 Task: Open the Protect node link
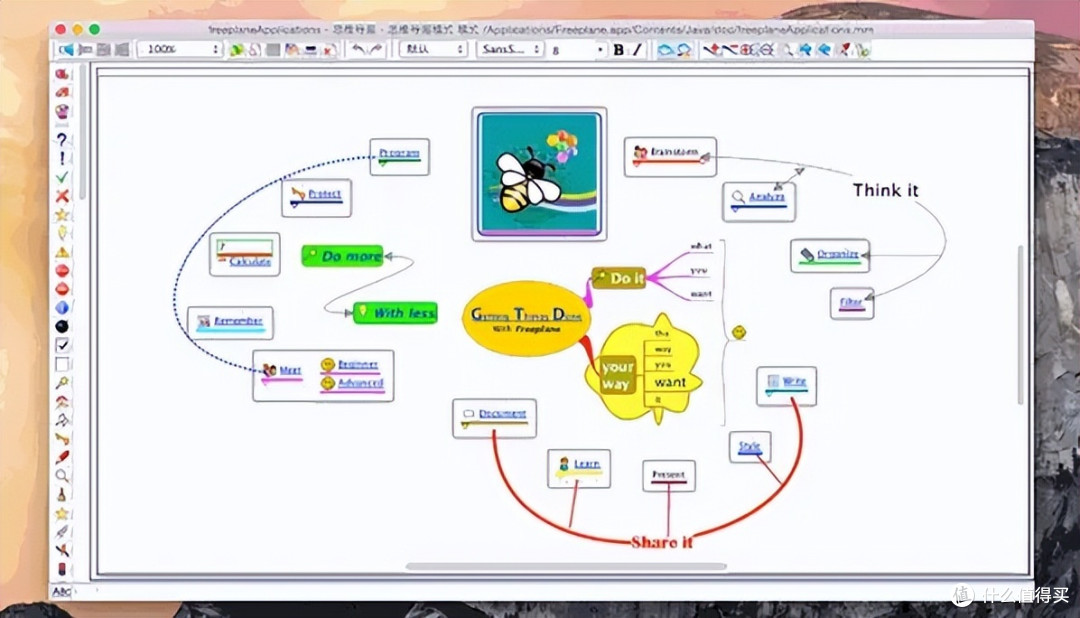[324, 194]
